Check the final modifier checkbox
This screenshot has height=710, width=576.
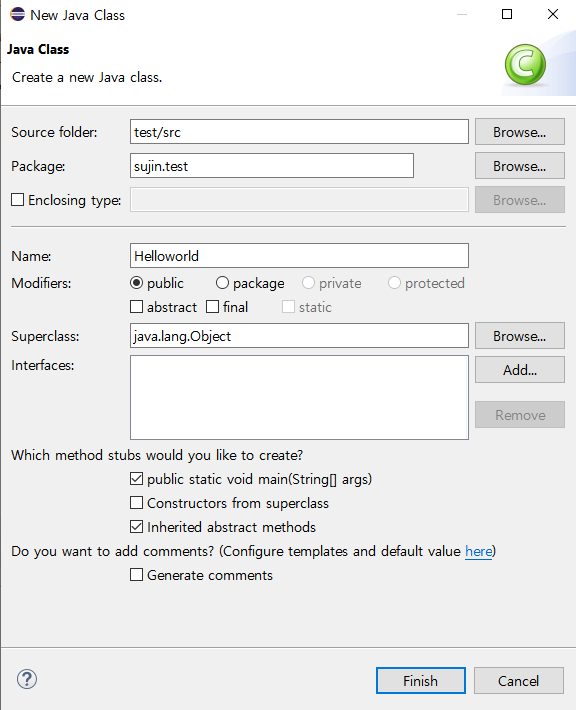click(212, 307)
